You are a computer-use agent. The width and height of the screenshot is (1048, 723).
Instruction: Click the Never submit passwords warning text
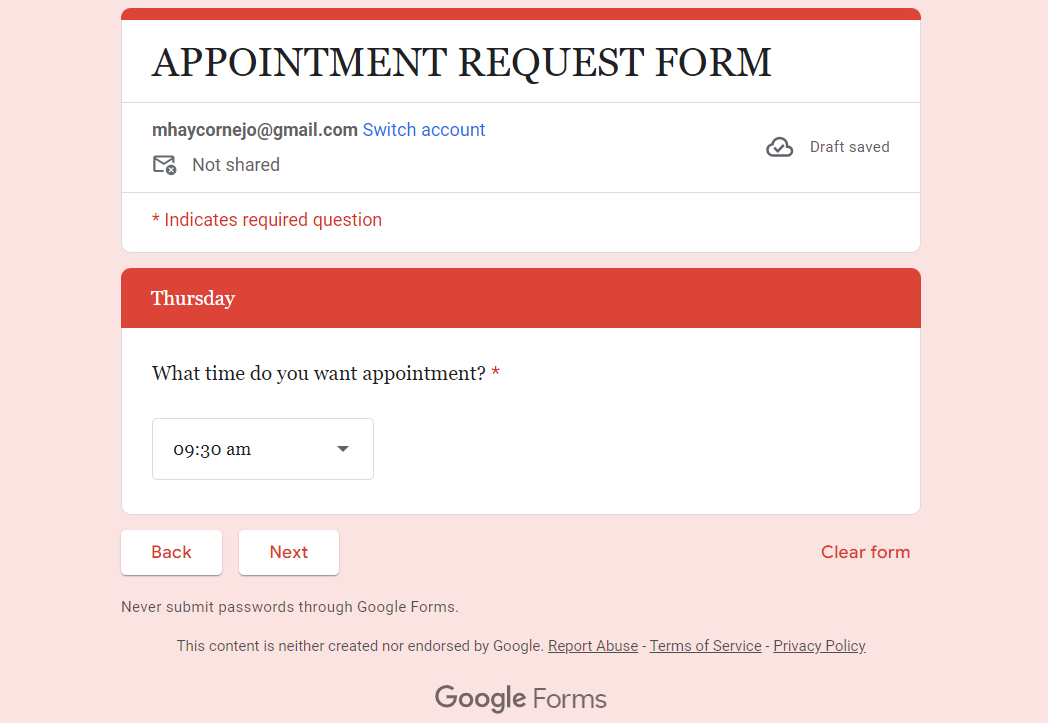289,606
